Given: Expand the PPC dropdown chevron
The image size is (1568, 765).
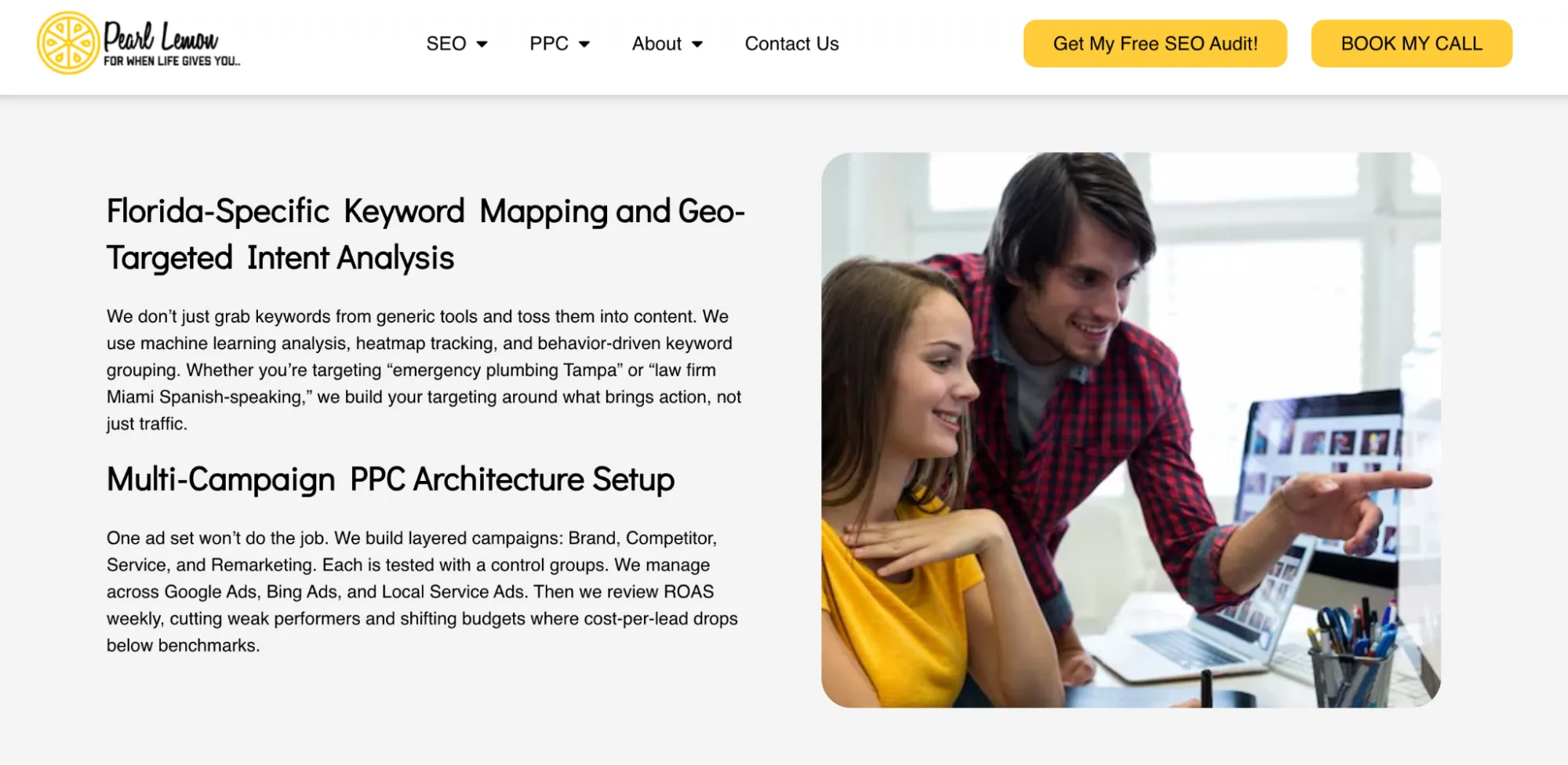Looking at the screenshot, I should (x=585, y=45).
